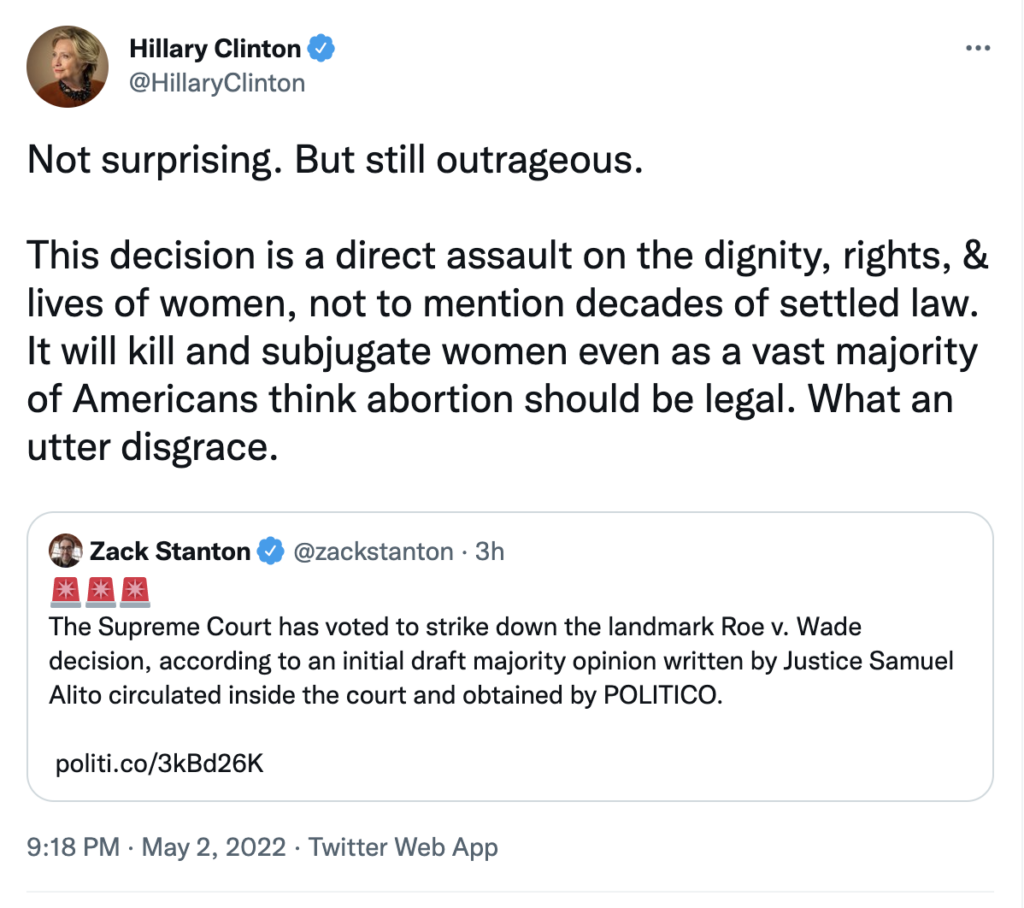The height and width of the screenshot is (908, 1024).
Task: Click the 3h timestamp on quoted tweet
Action: coord(490,551)
